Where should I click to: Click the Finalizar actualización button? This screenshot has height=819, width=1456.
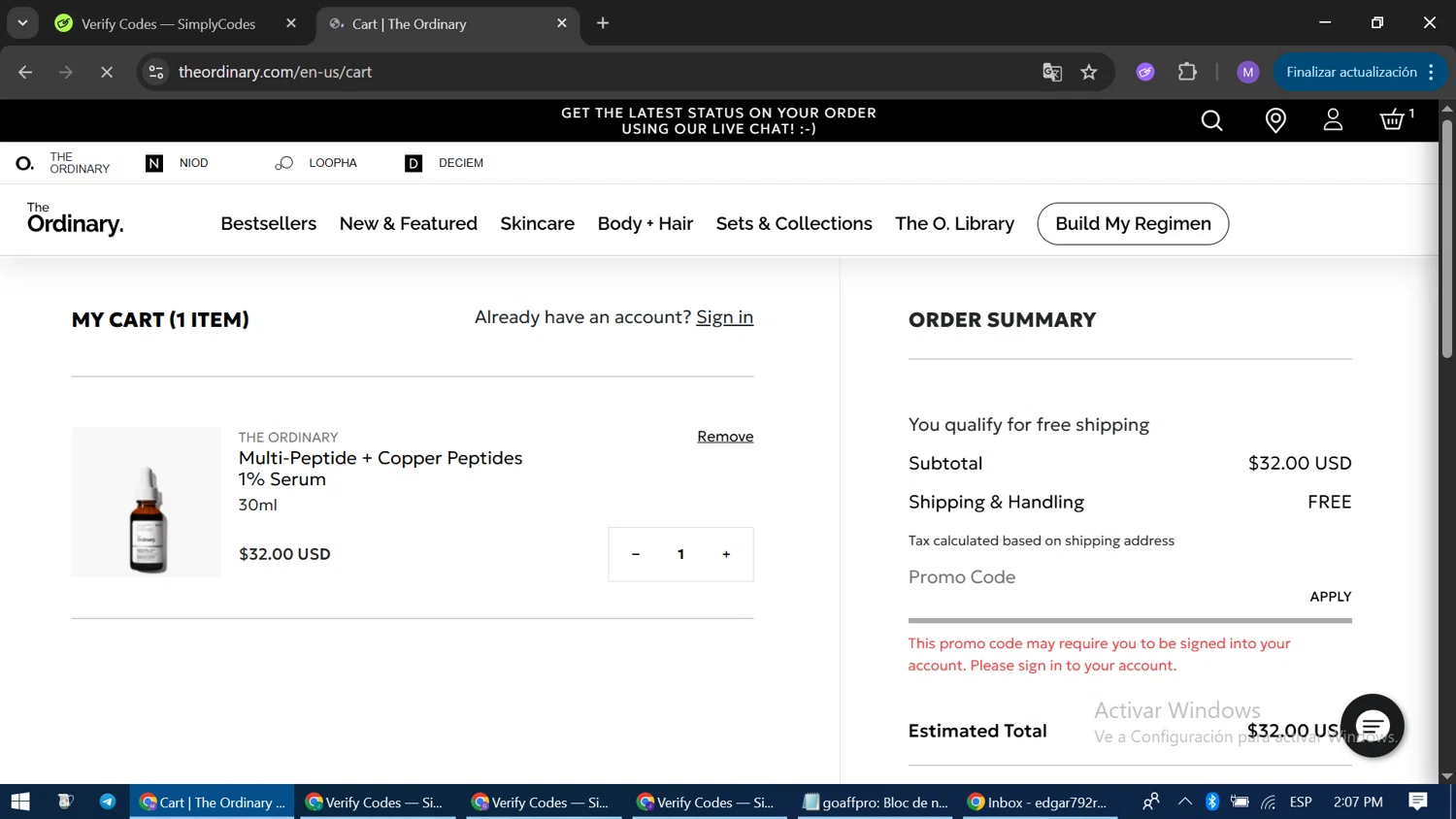tap(1360, 72)
